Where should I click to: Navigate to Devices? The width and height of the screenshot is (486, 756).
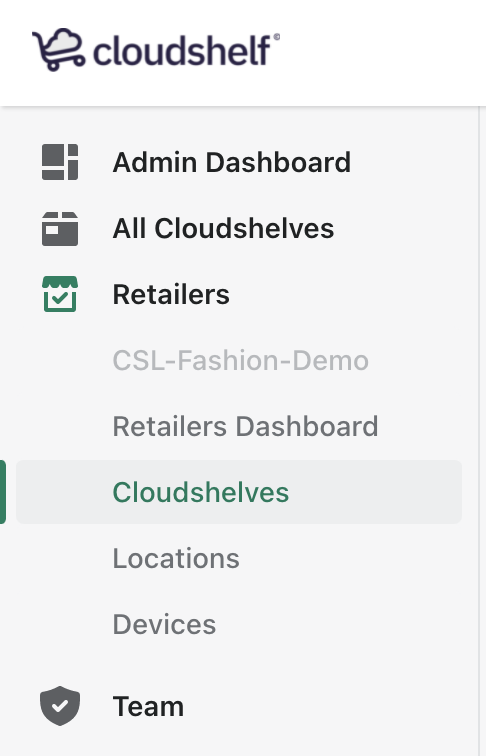pos(164,624)
